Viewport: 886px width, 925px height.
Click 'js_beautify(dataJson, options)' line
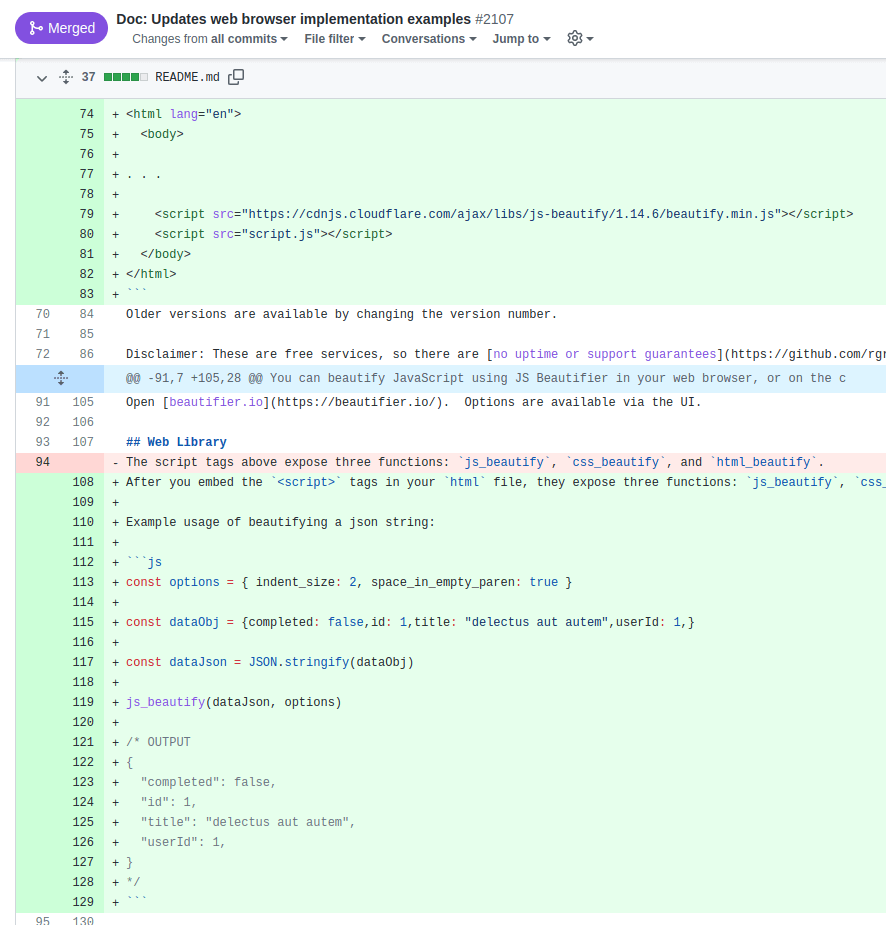click(234, 703)
